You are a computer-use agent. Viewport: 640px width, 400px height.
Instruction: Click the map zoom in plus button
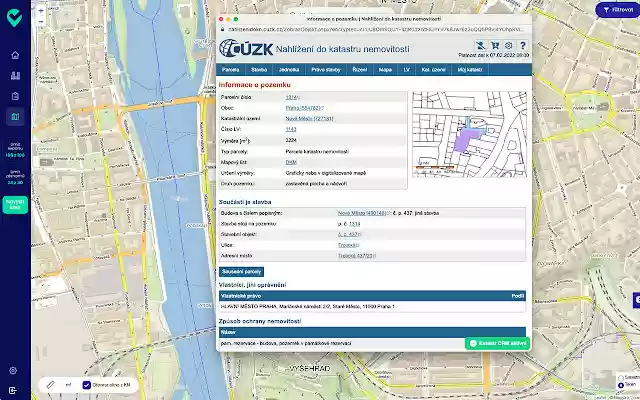pos(41,12)
